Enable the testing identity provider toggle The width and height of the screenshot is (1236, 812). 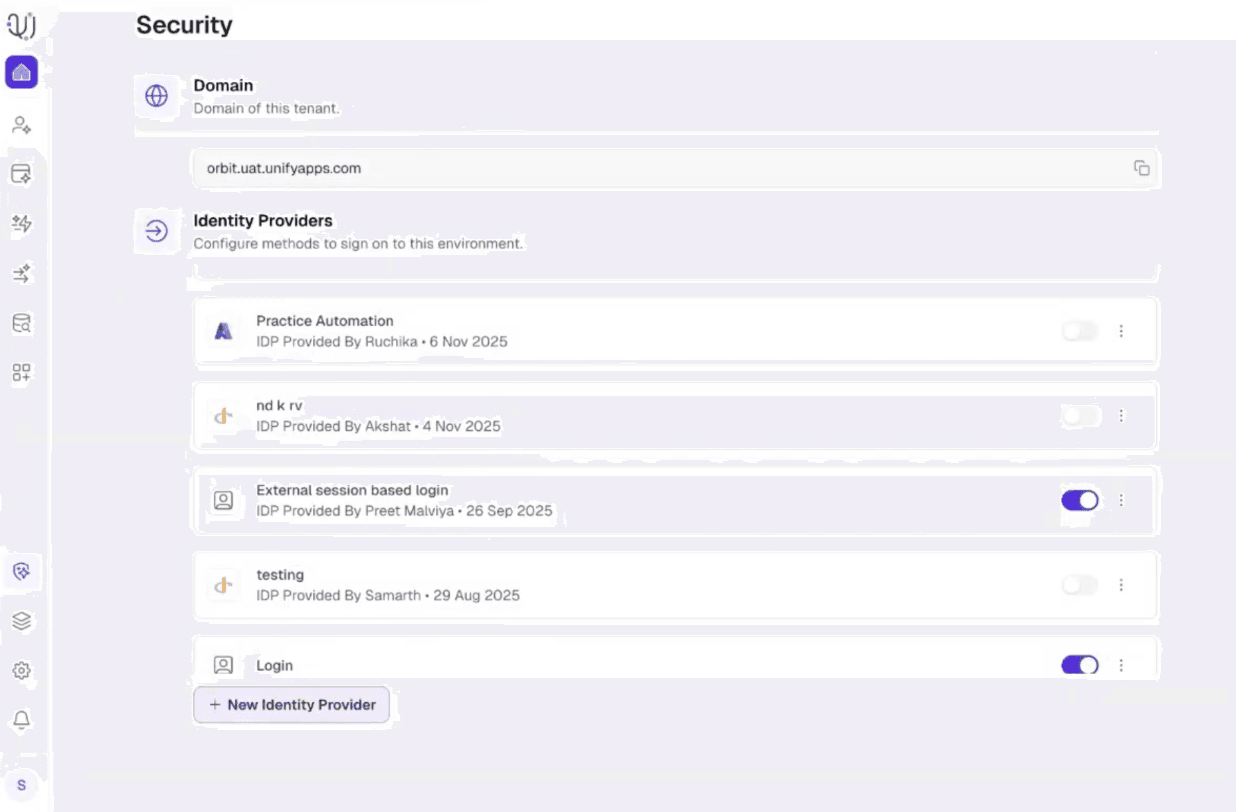tap(1080, 585)
